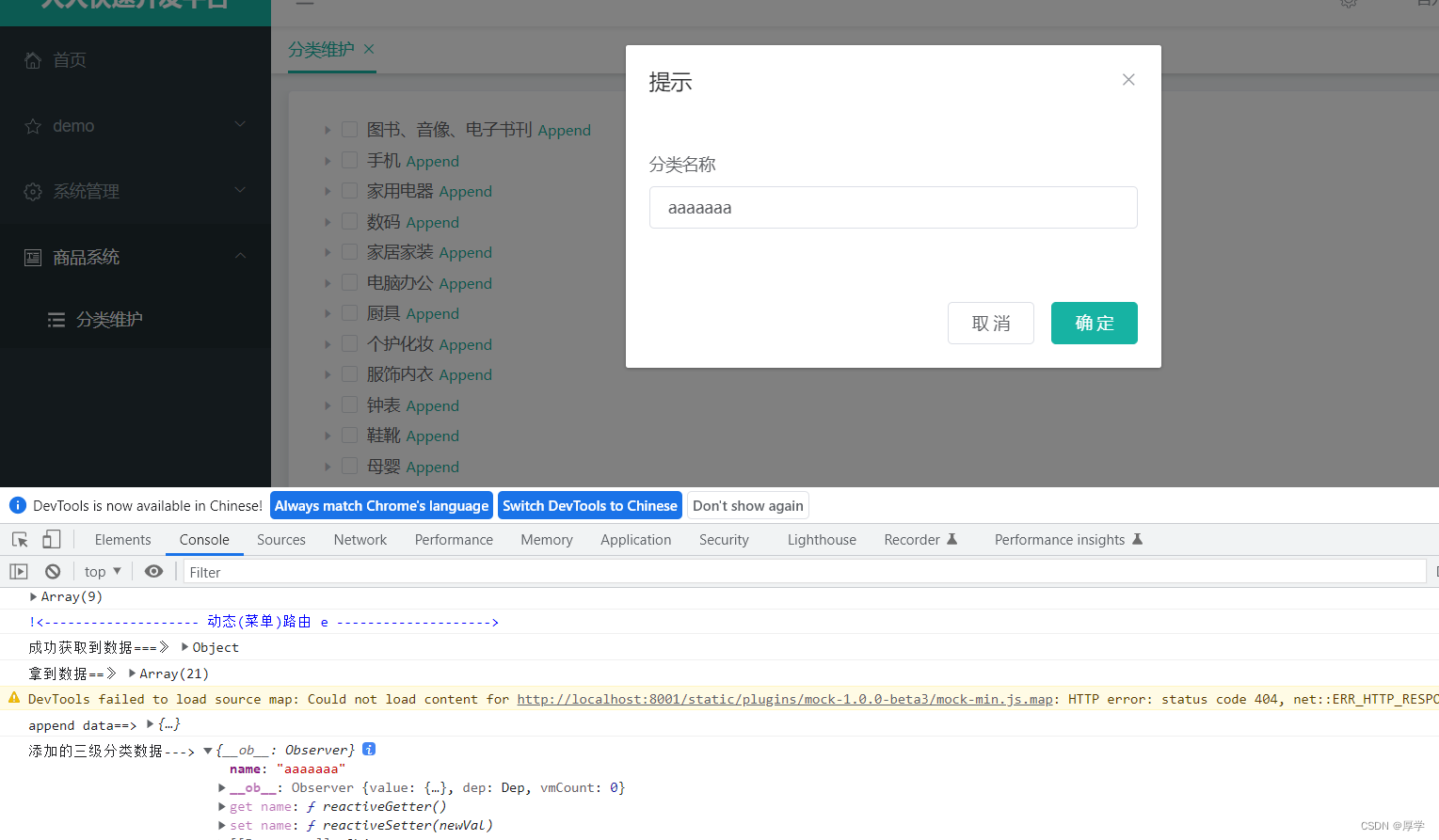Close the 提示 dialog with X
1439x840 pixels.
point(1128,80)
